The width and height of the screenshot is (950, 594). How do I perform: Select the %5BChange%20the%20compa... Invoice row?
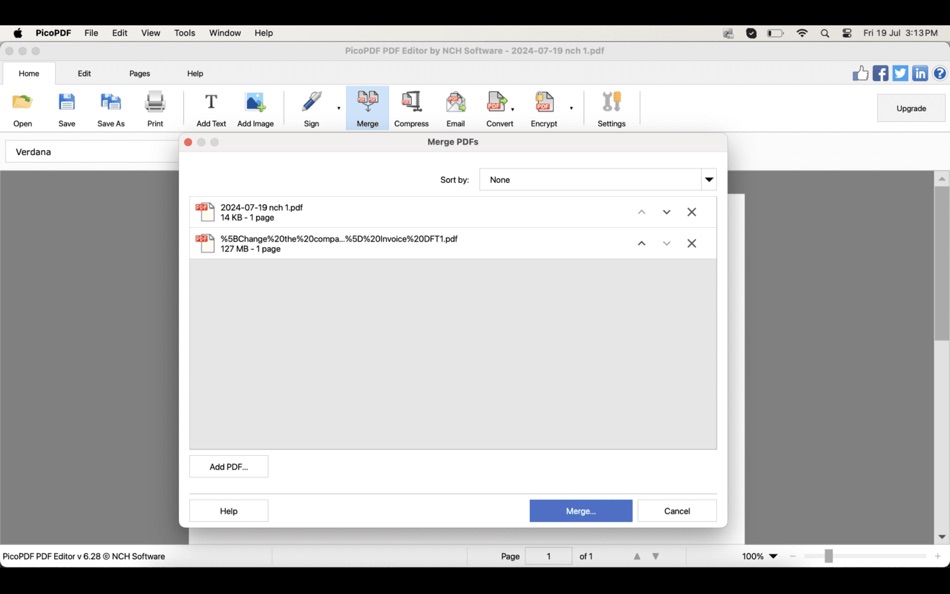(x=453, y=243)
